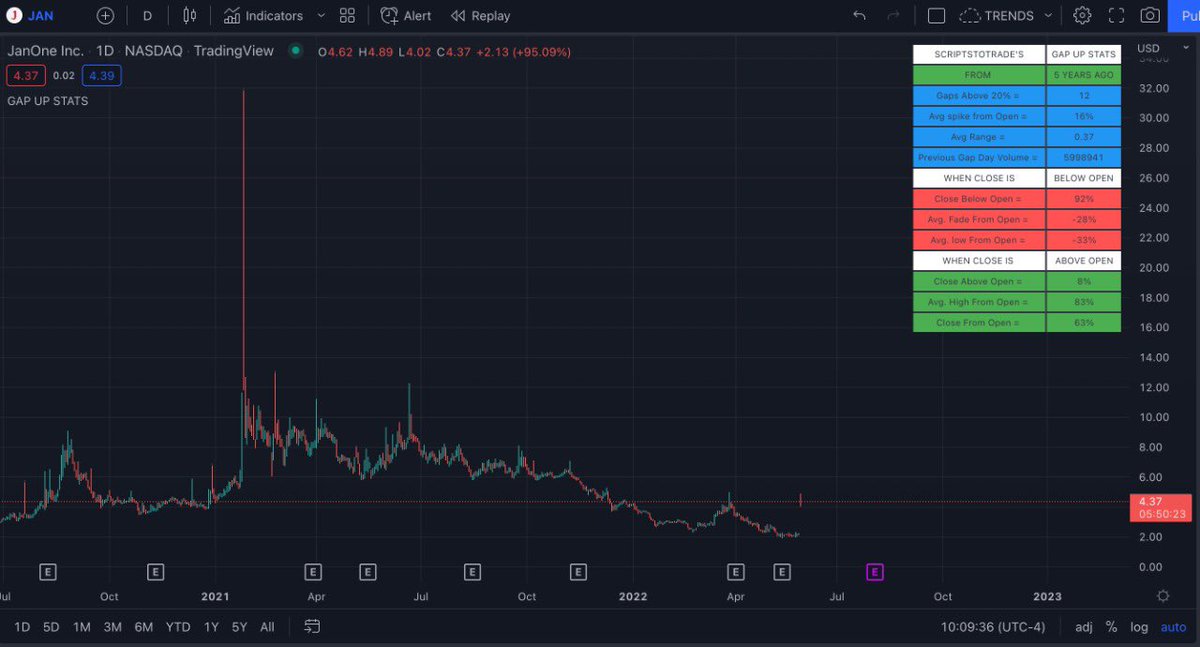This screenshot has height=647, width=1200.
Task: Click the Close Below Open = cell
Action: click(x=979, y=199)
